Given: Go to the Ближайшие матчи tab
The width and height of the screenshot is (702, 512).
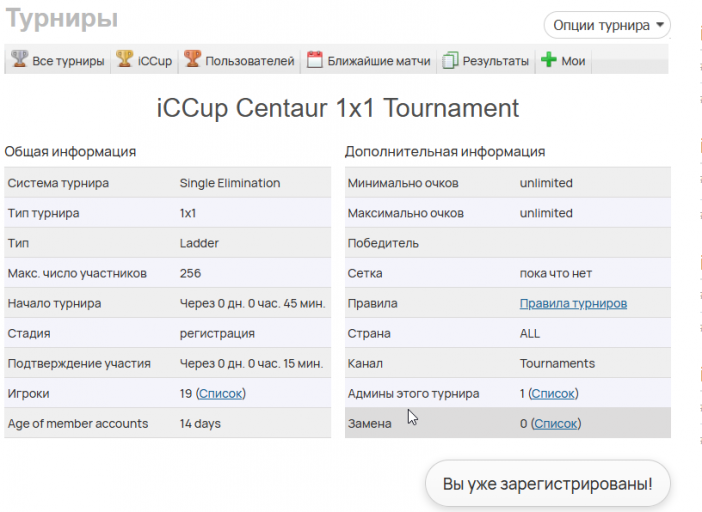Looking at the screenshot, I should [368, 60].
